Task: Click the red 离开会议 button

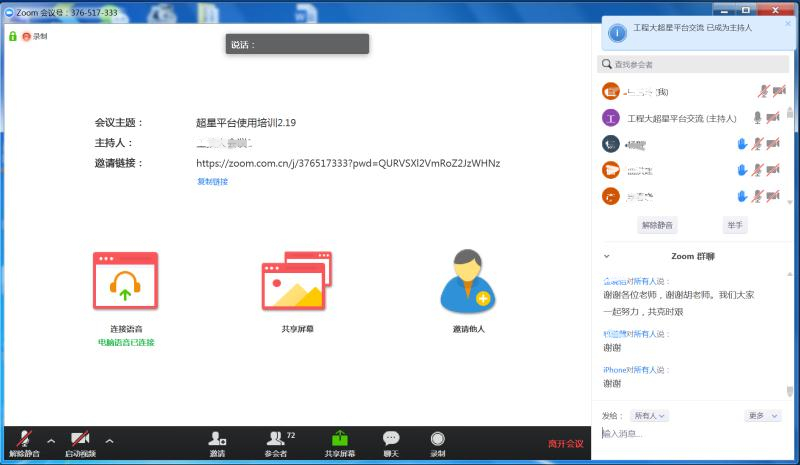Action: [x=565, y=443]
